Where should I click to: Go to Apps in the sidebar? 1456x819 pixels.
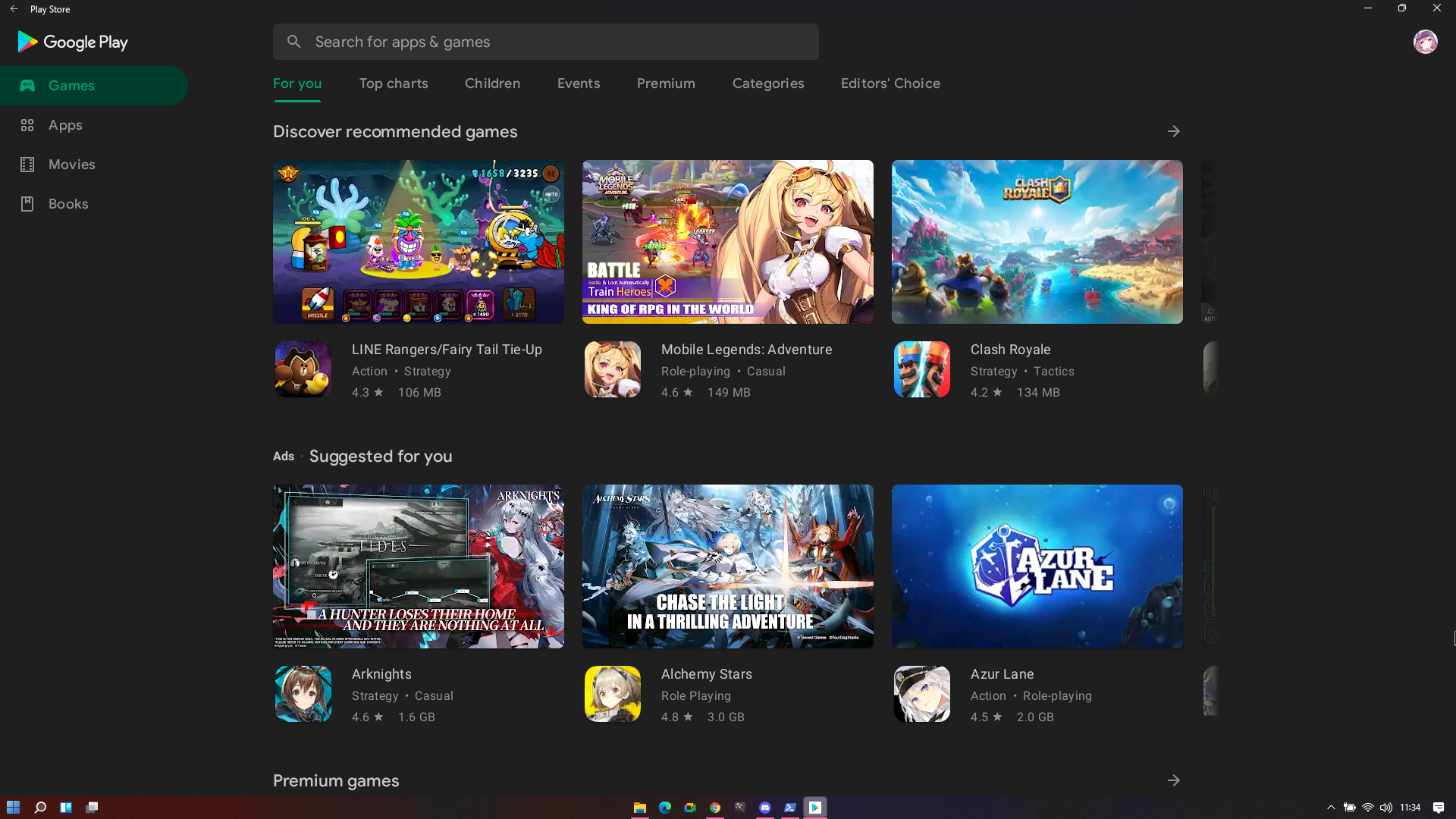(65, 125)
